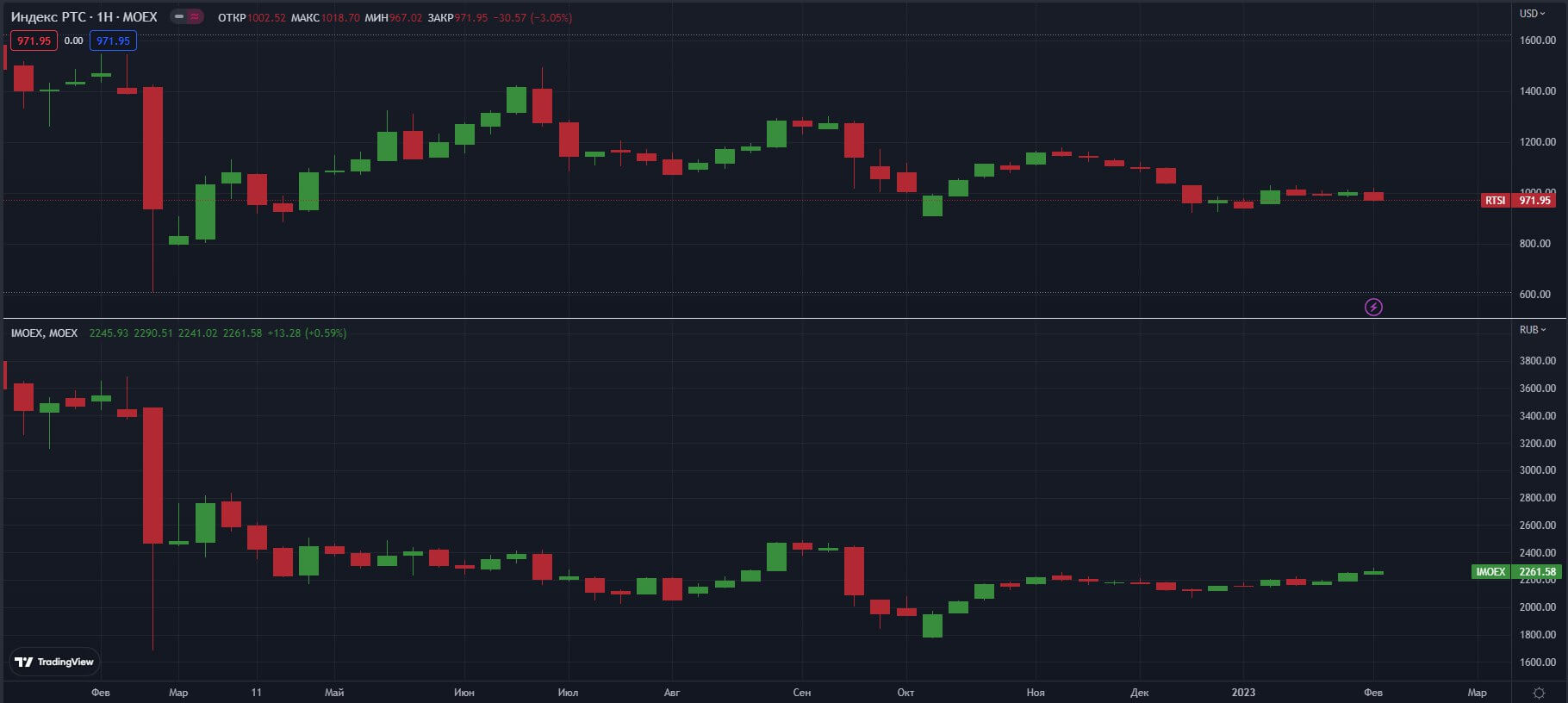Image resolution: width=1568 pixels, height=703 pixels.
Task: Click the МИН 967.02 low value
Action: pyautogui.click(x=394, y=17)
